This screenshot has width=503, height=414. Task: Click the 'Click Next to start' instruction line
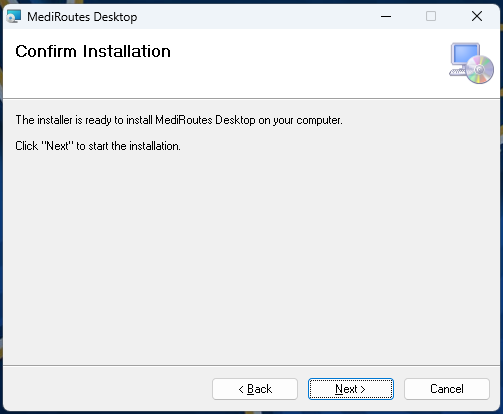[x=98, y=146]
